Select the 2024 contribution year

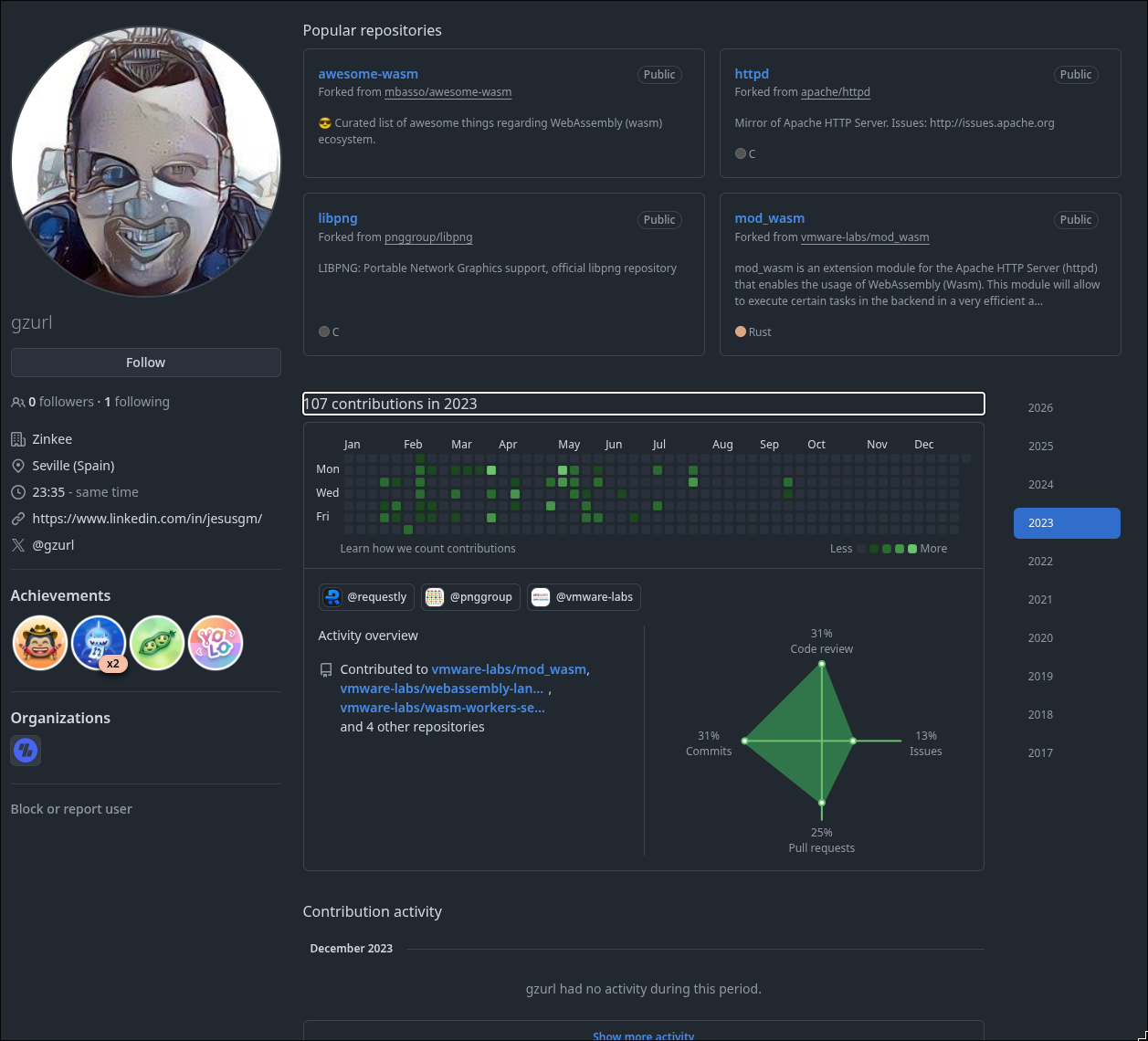pyautogui.click(x=1067, y=485)
